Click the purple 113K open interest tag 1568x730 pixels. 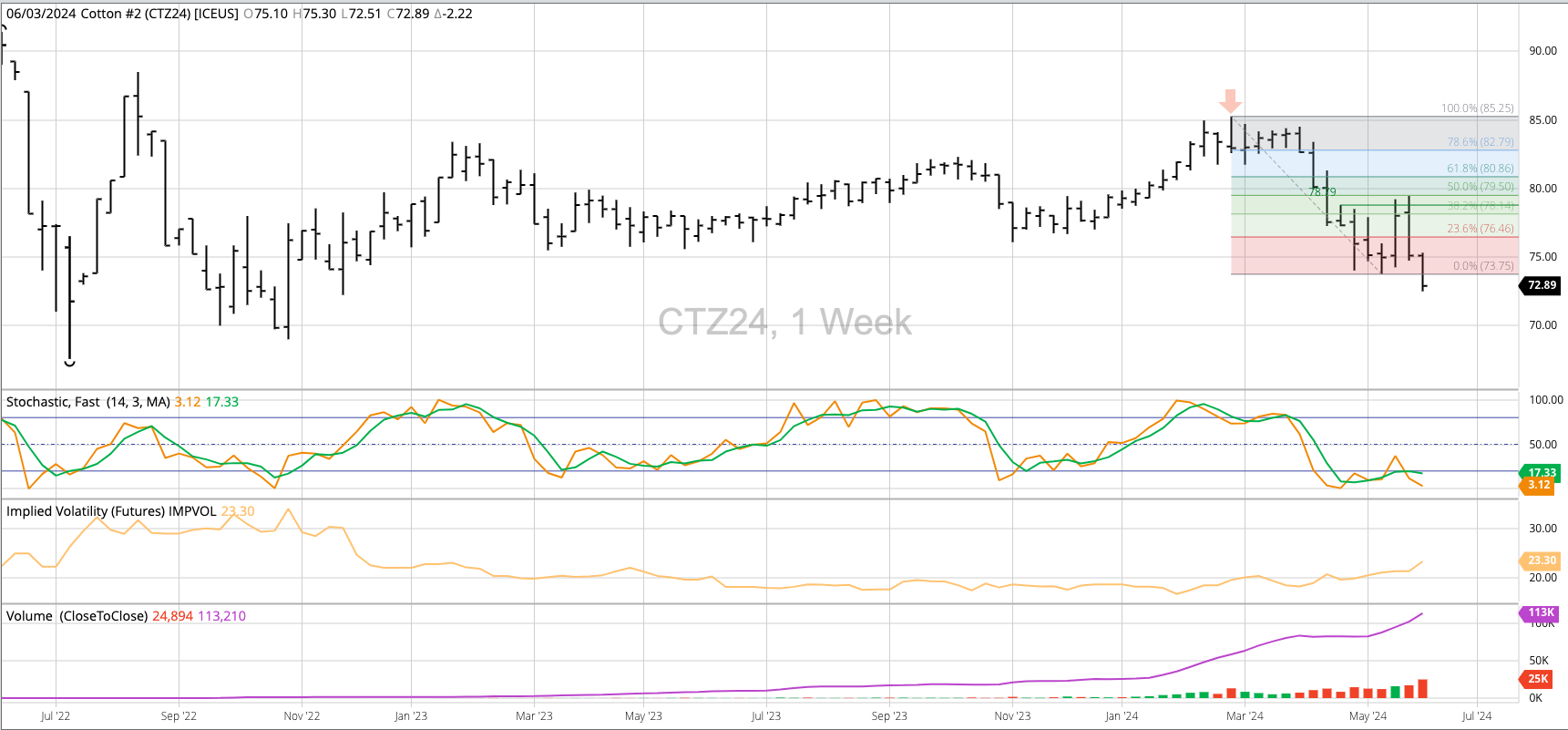click(1541, 612)
